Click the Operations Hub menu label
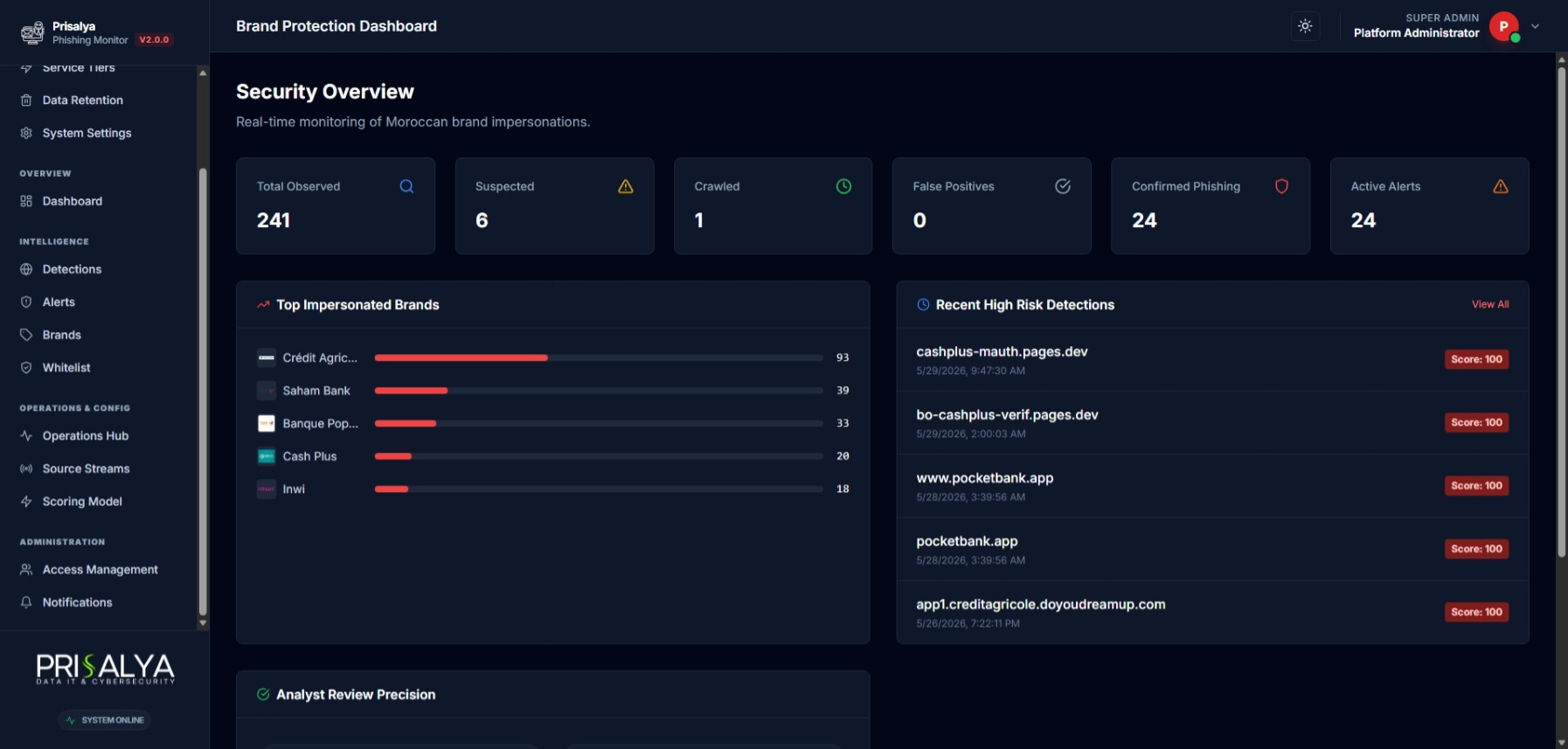Viewport: 1568px width, 749px height. [86, 436]
